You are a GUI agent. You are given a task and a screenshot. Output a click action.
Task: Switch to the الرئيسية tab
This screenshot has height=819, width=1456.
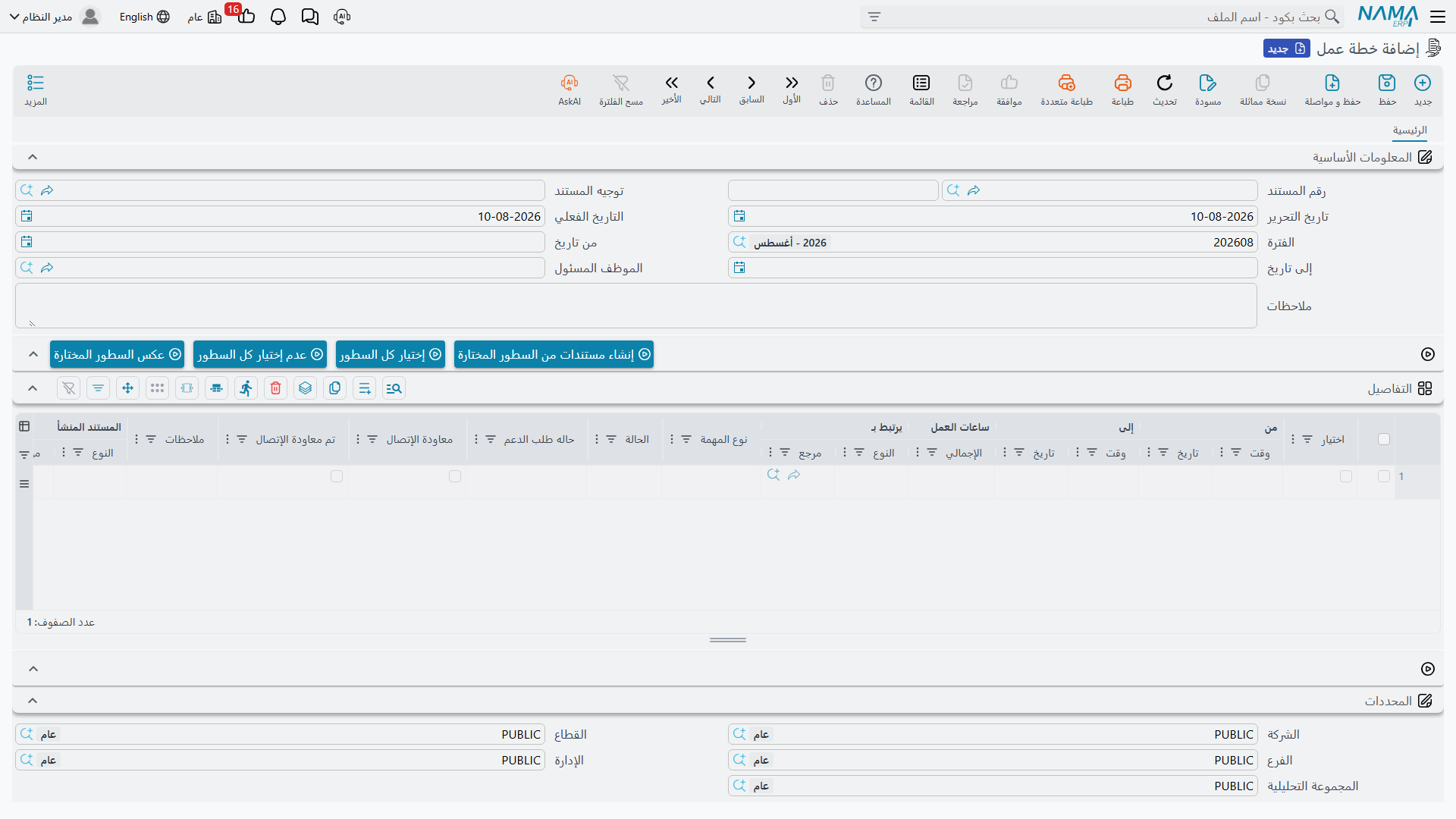coord(1410,130)
